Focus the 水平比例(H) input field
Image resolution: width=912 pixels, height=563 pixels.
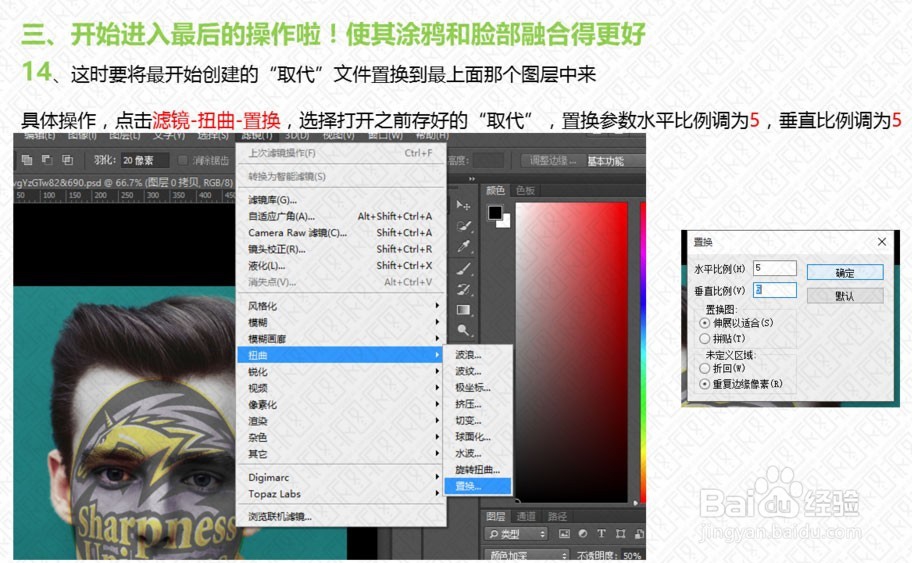point(775,268)
